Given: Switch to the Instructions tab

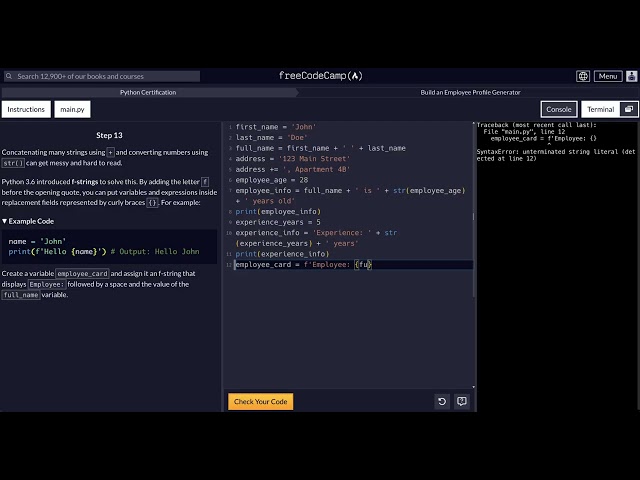Looking at the screenshot, I should tap(26, 109).
